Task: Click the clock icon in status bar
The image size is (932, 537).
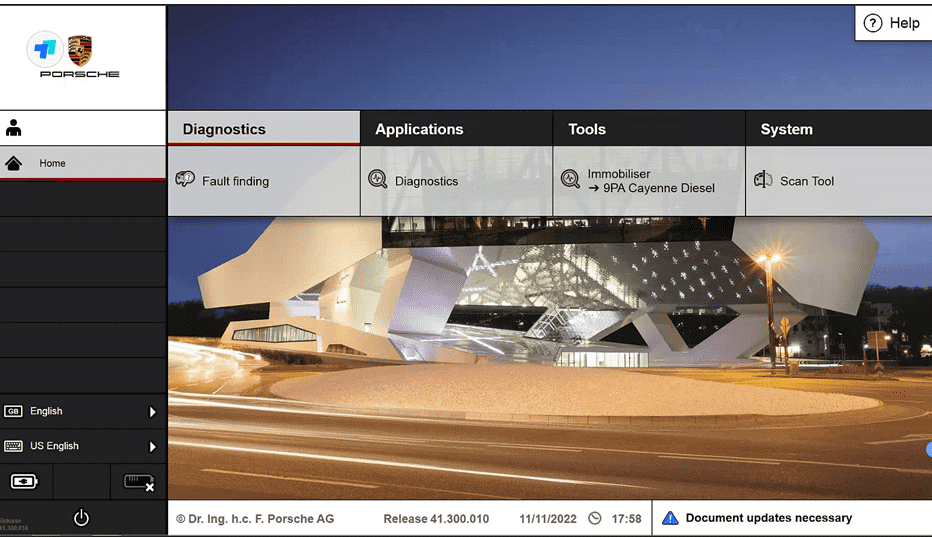Action: (x=595, y=518)
